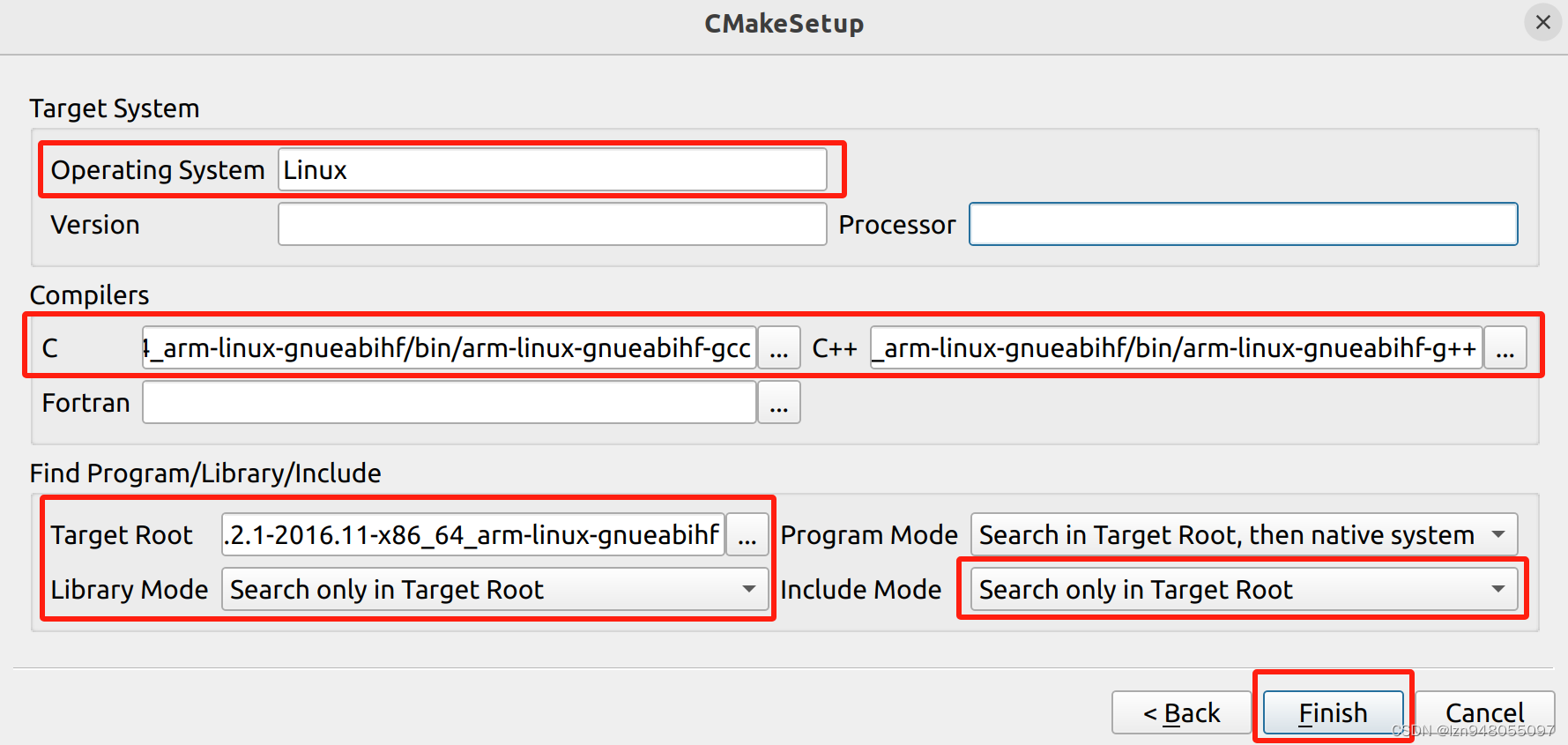Browse for the Target Root directory

click(747, 534)
